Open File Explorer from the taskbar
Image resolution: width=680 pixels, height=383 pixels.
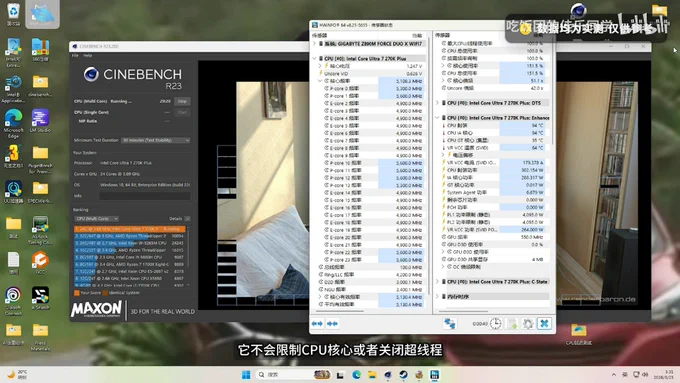coord(372,375)
